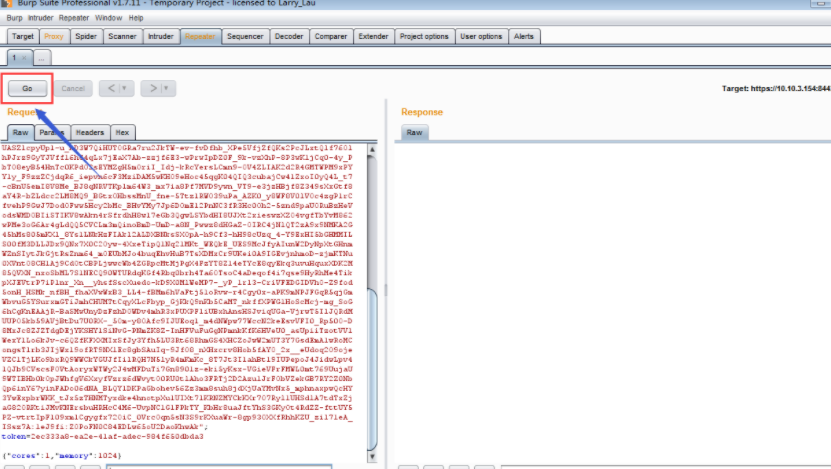
Task: Select the request Headers tab
Action: (x=90, y=132)
